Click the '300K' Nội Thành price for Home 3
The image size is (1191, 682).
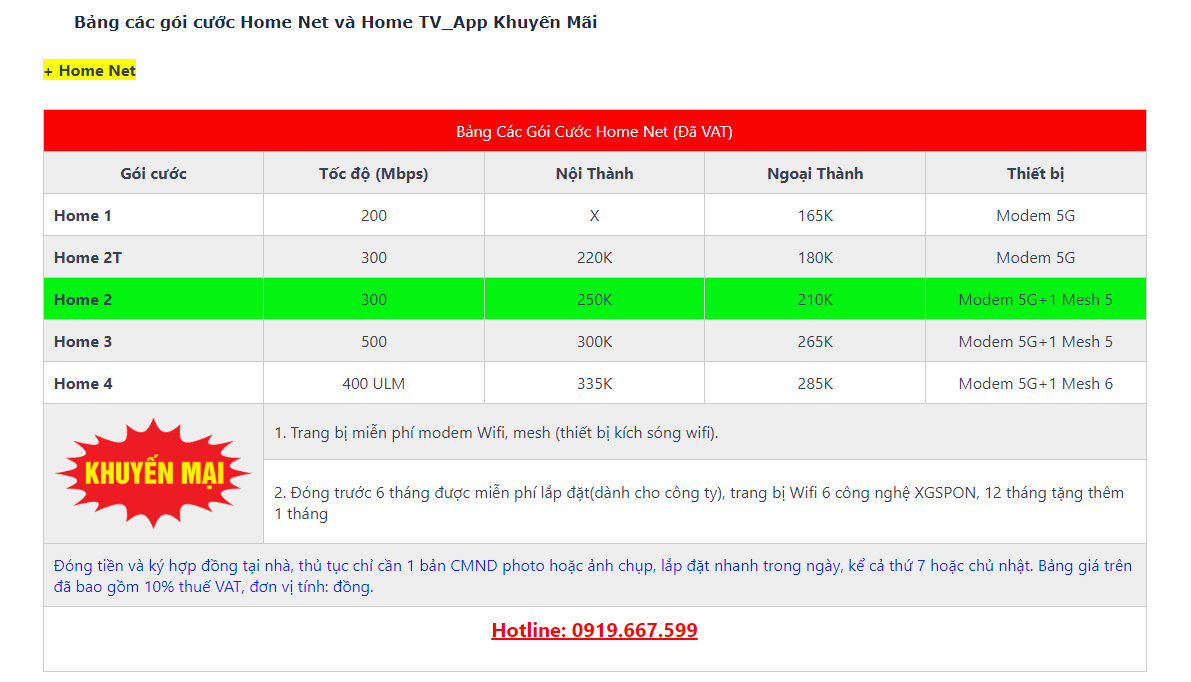594,342
